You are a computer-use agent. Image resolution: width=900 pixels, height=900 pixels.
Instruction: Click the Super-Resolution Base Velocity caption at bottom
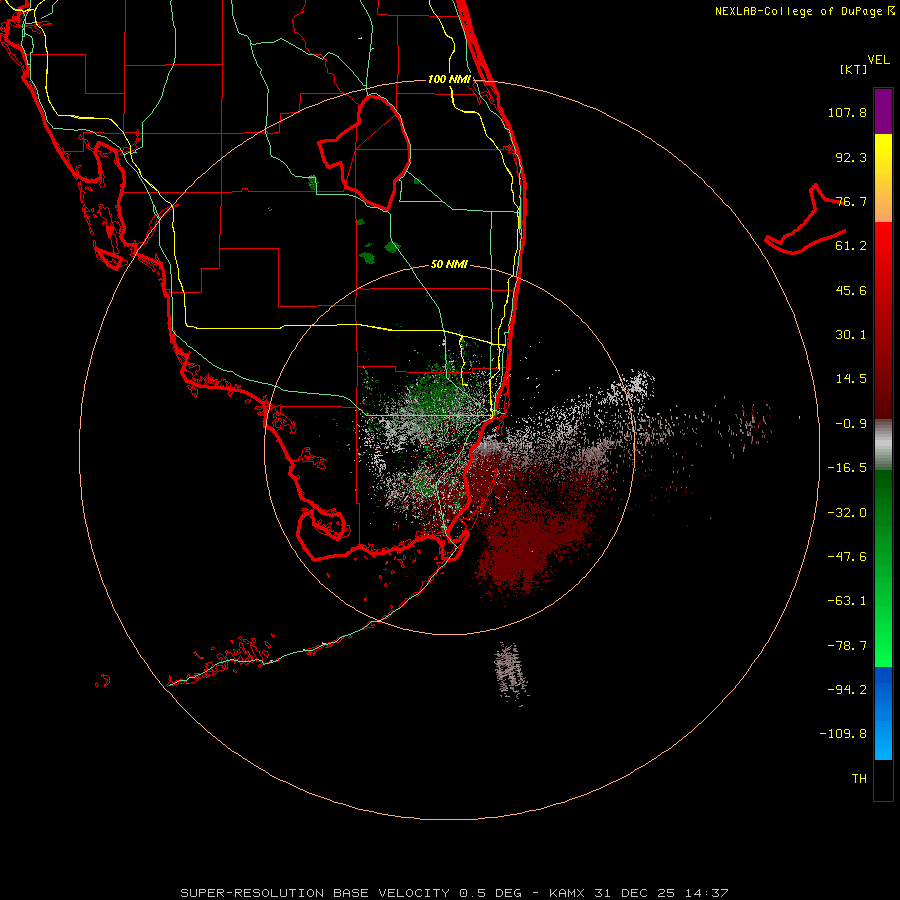455,893
